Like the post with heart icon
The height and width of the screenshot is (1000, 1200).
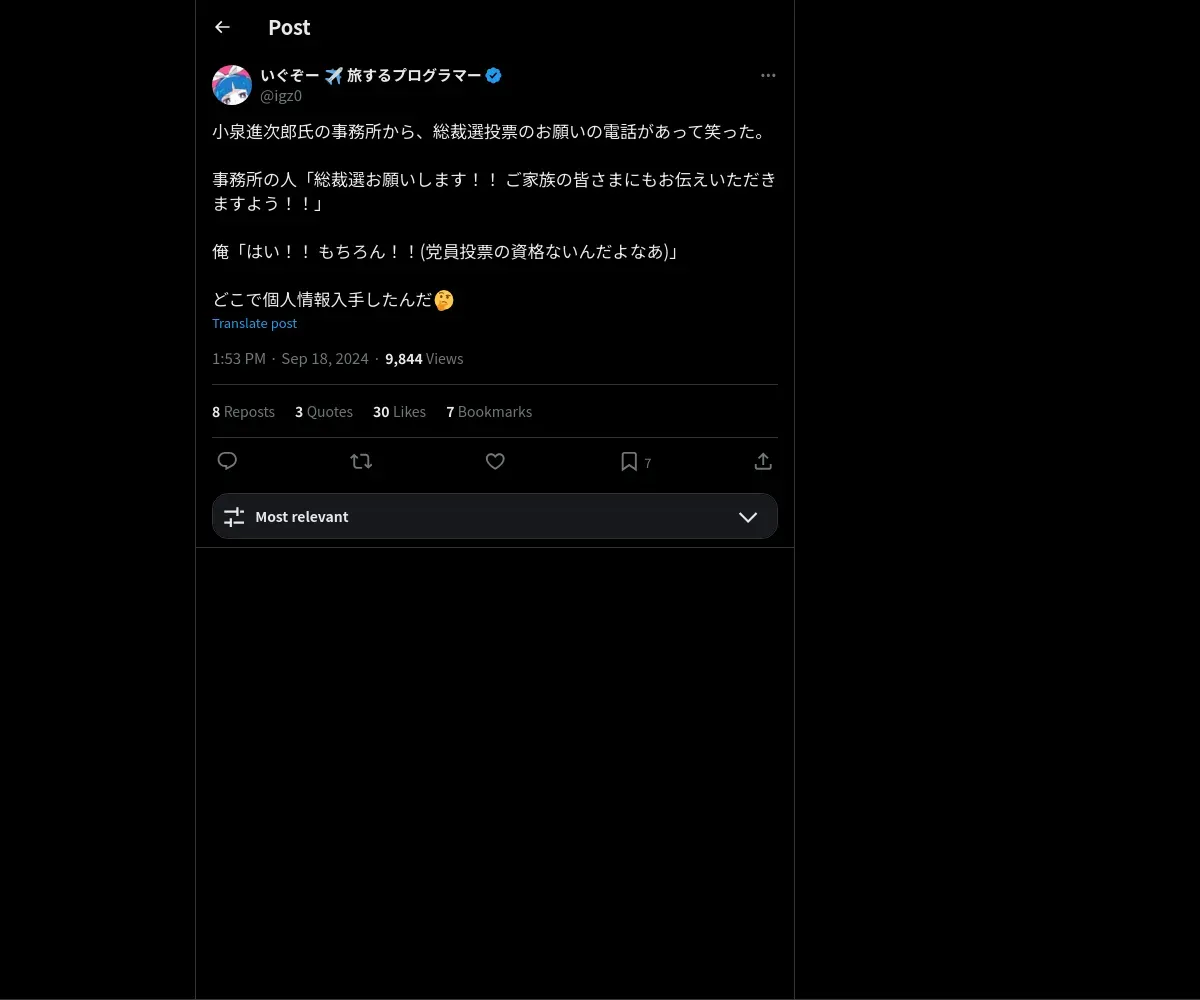tap(495, 461)
